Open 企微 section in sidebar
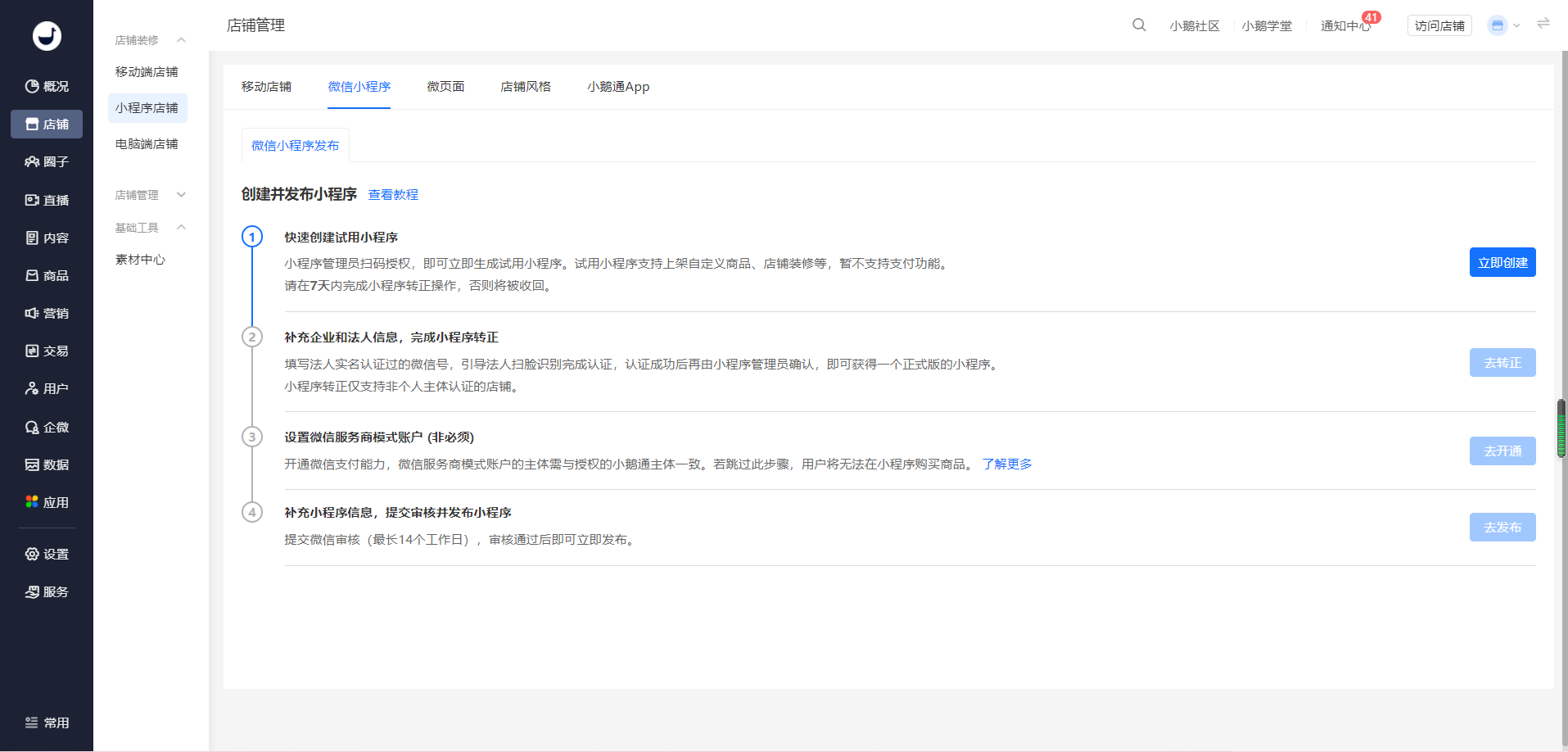Screen dimensions: 1568x752 [47, 427]
